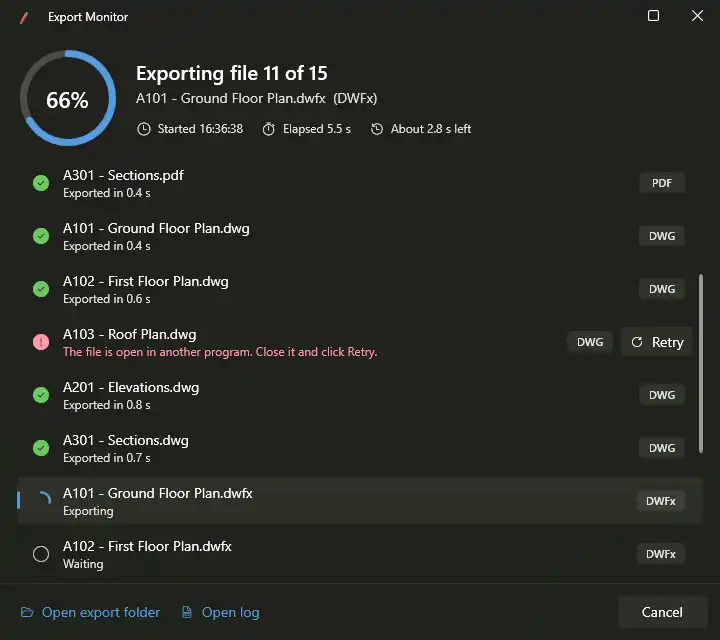This screenshot has height=640, width=720.
Task: Cancel the export
Action: pos(662,612)
